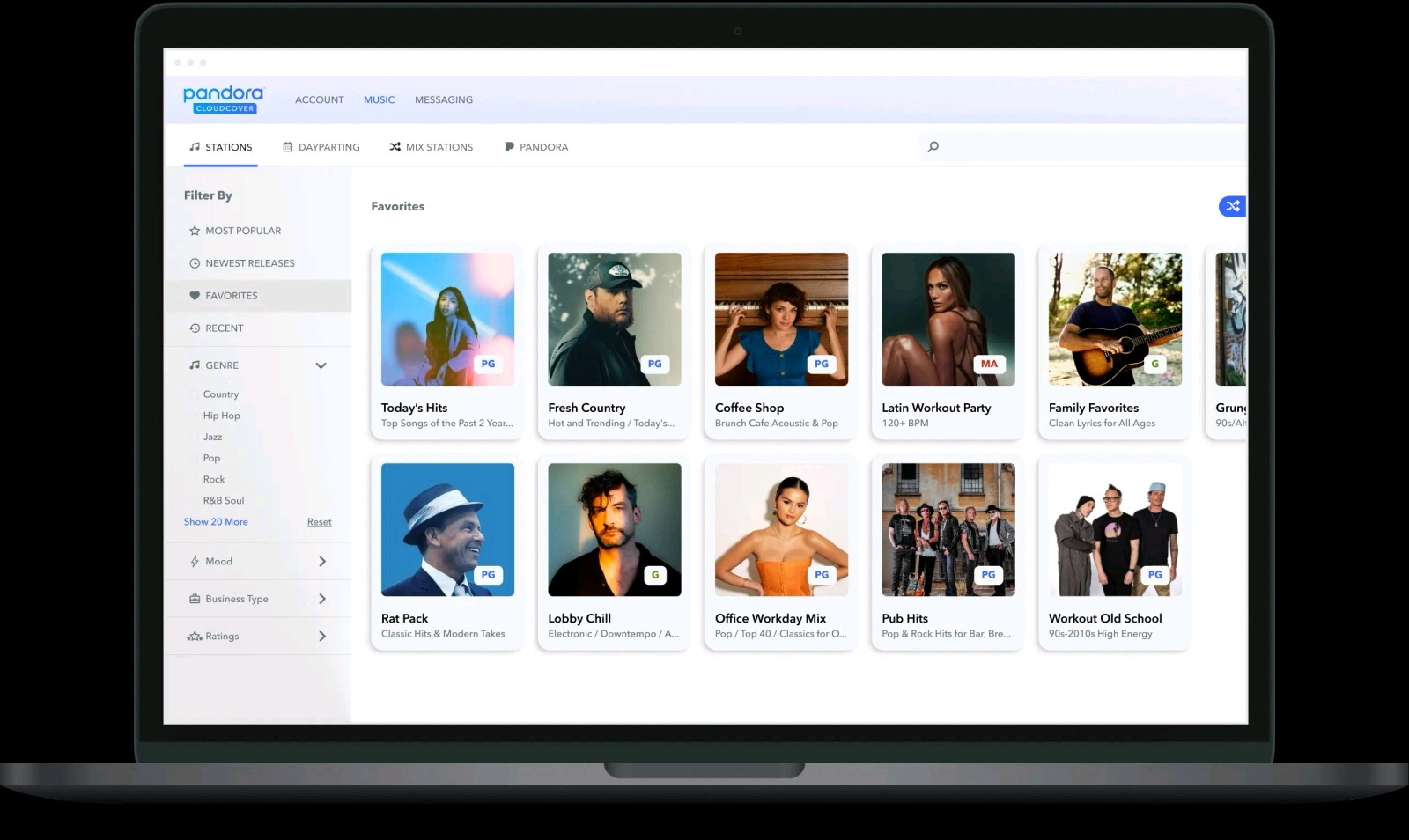The width and height of the screenshot is (1409, 840).
Task: Select Newest Releases clock filter
Action: [195, 263]
